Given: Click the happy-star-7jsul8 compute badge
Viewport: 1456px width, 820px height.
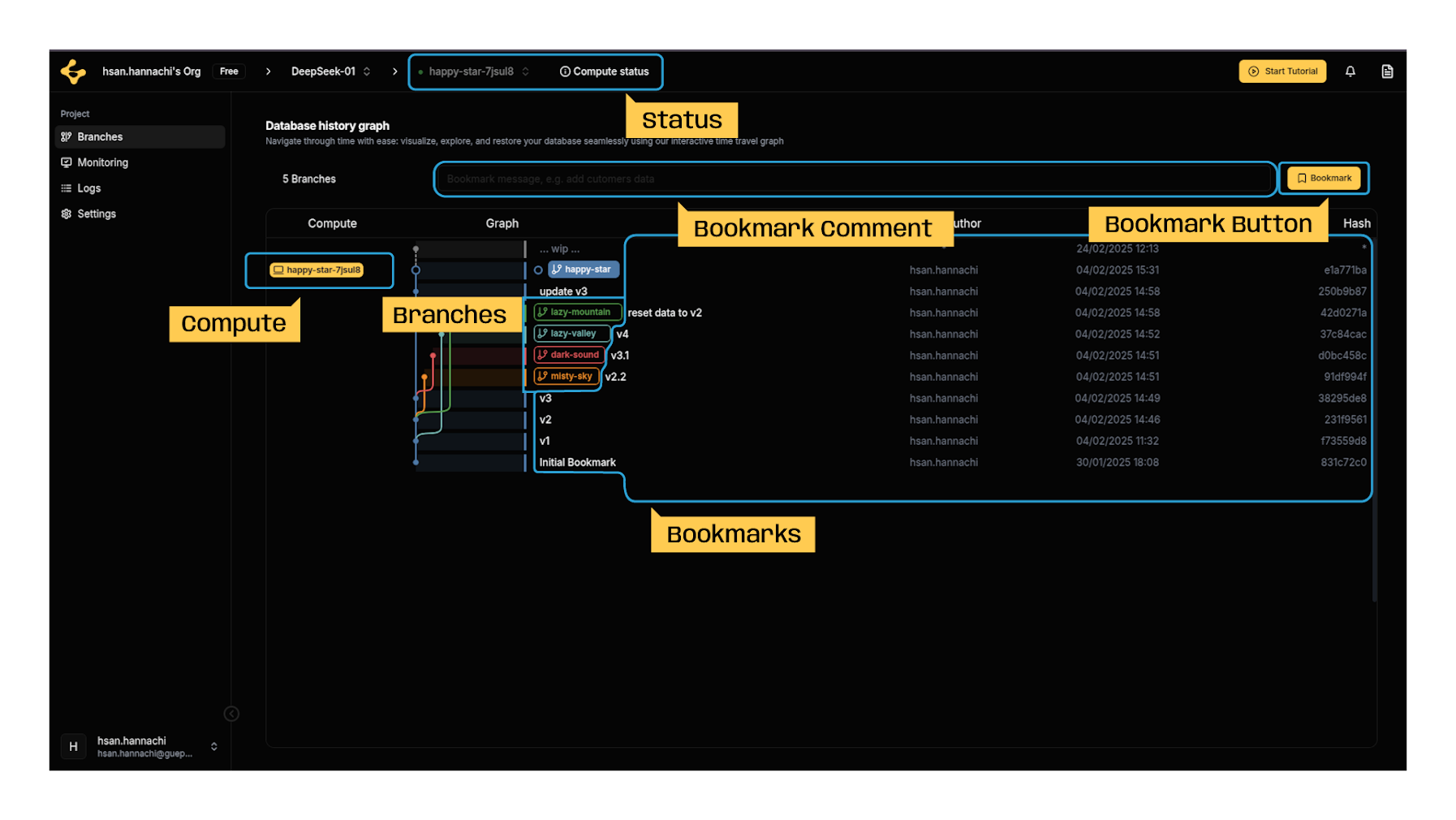Looking at the screenshot, I should click(317, 270).
